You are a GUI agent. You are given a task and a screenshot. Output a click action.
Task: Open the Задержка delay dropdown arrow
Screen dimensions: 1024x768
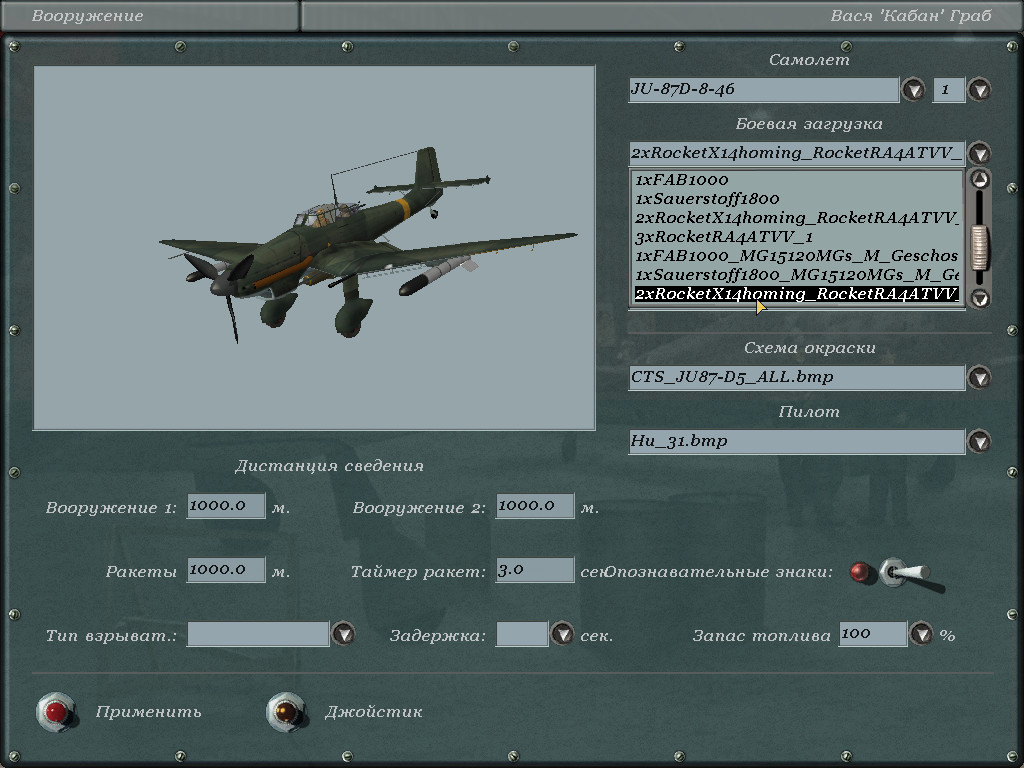(x=562, y=634)
